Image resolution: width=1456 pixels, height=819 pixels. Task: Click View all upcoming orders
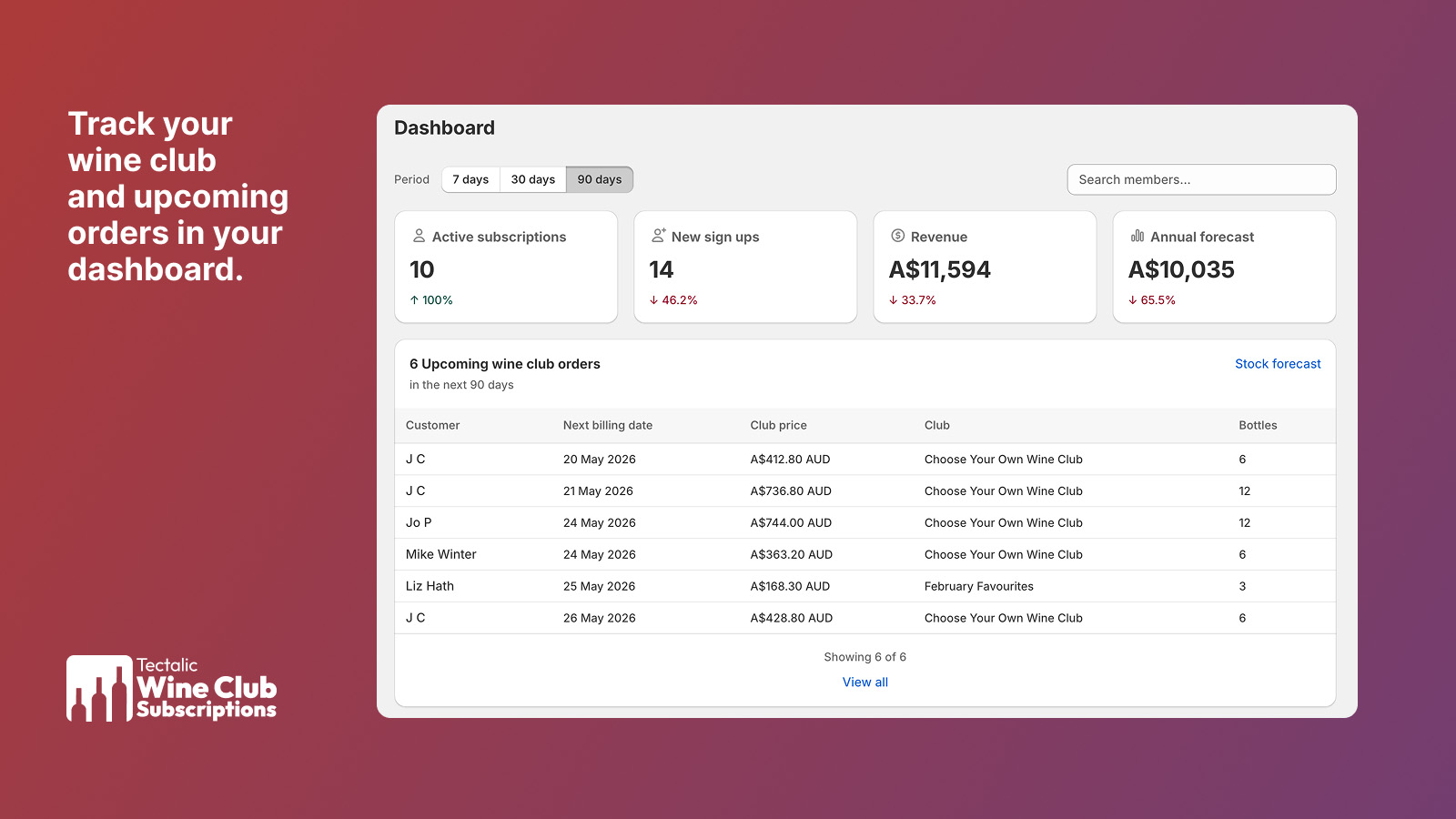pos(864,682)
